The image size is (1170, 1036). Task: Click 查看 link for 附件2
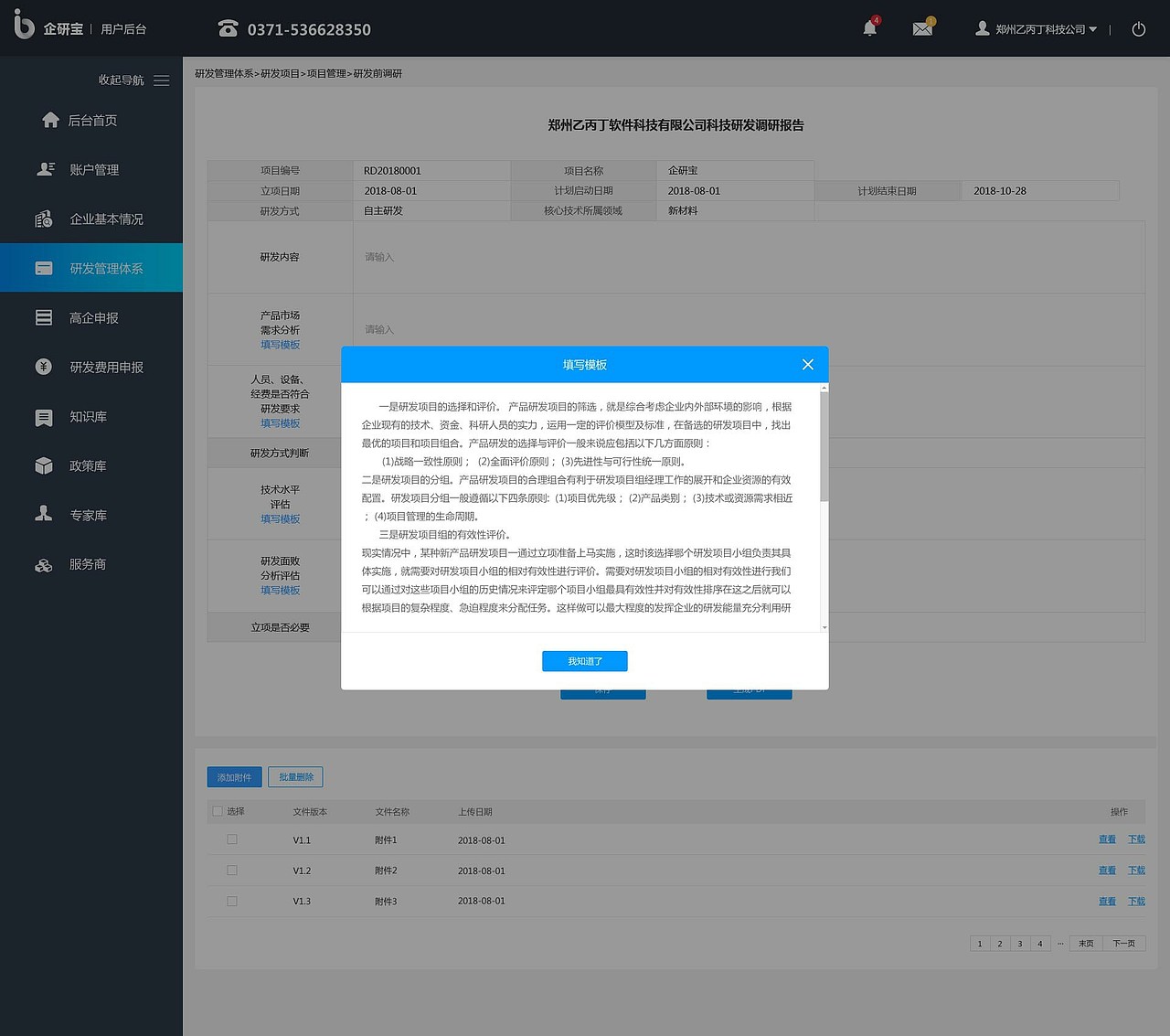[1107, 870]
